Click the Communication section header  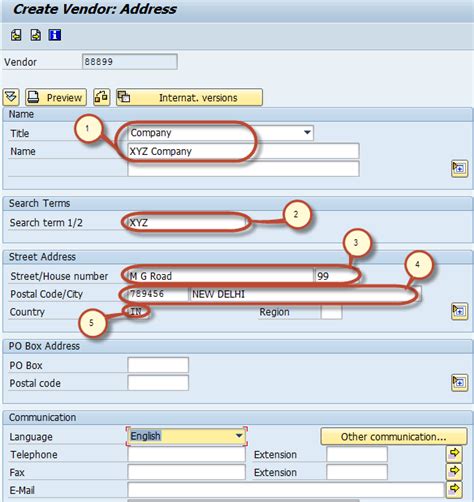point(42,417)
